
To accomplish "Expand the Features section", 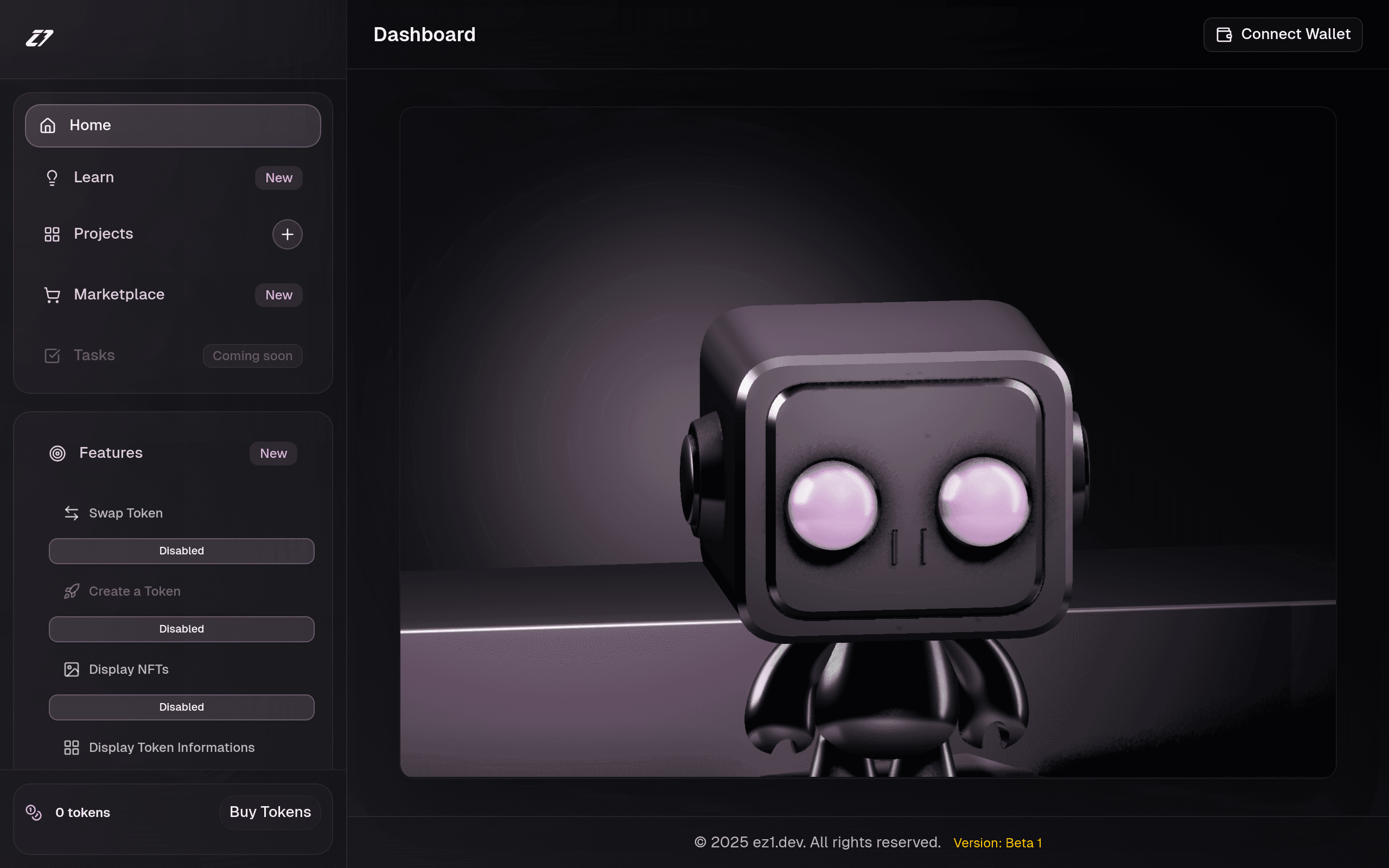I will pyautogui.click(x=173, y=453).
